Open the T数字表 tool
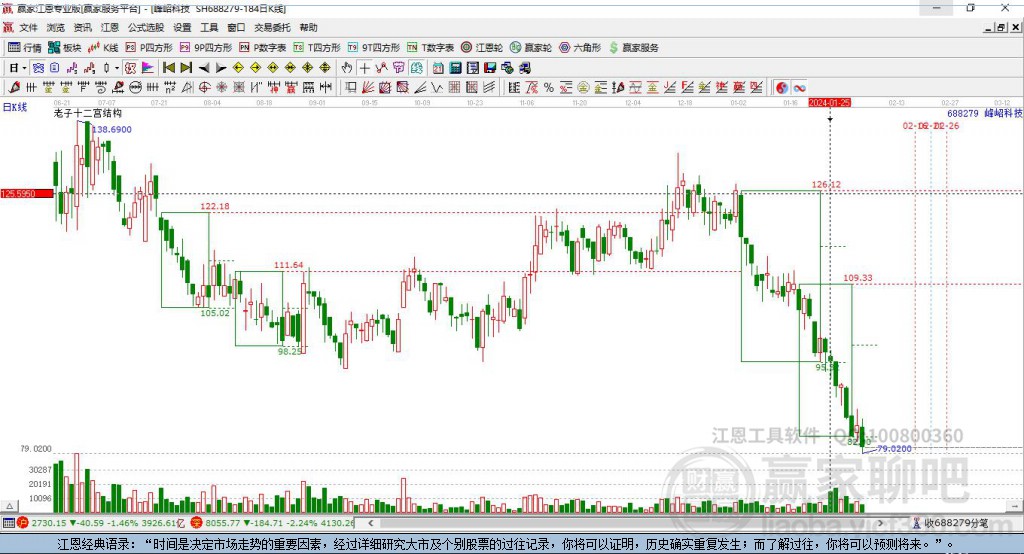 (430, 48)
